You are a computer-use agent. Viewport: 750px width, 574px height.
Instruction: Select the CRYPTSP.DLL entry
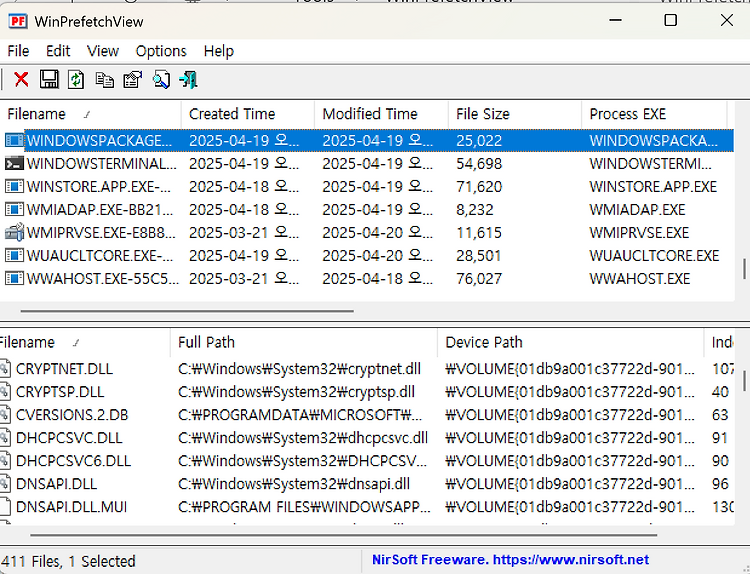(60, 392)
